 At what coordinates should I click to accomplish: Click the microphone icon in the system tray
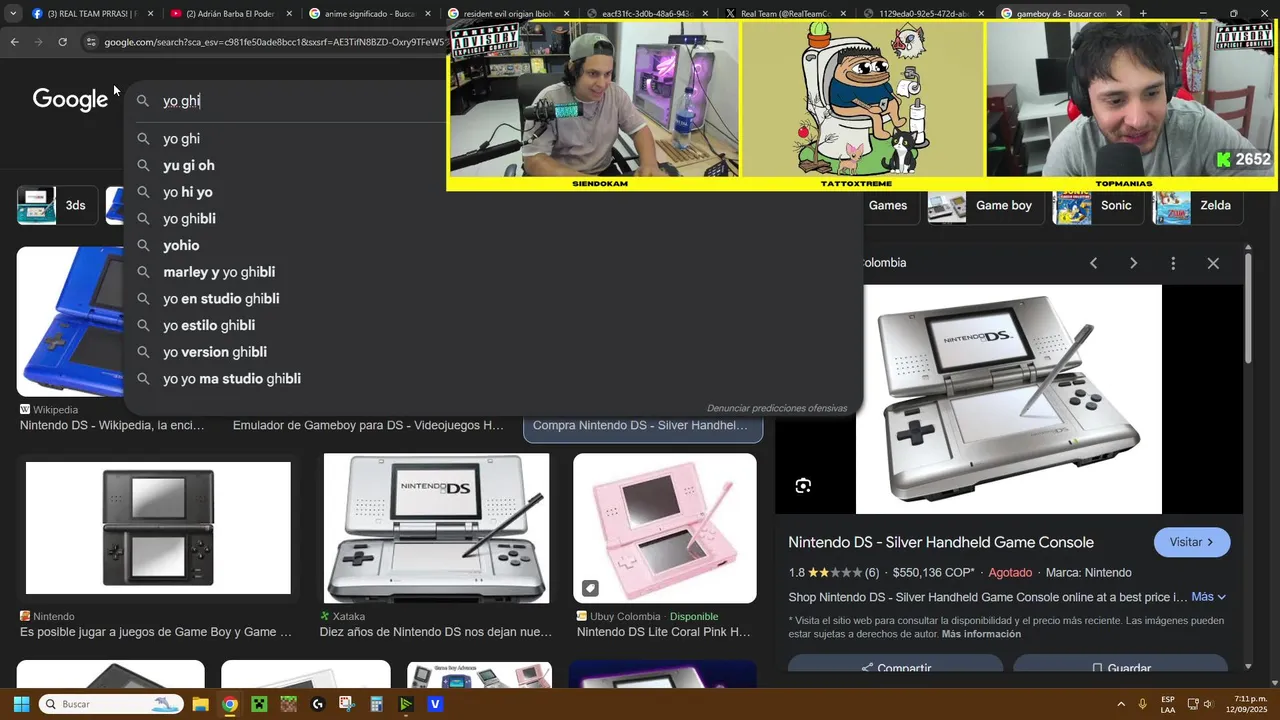[1142, 704]
